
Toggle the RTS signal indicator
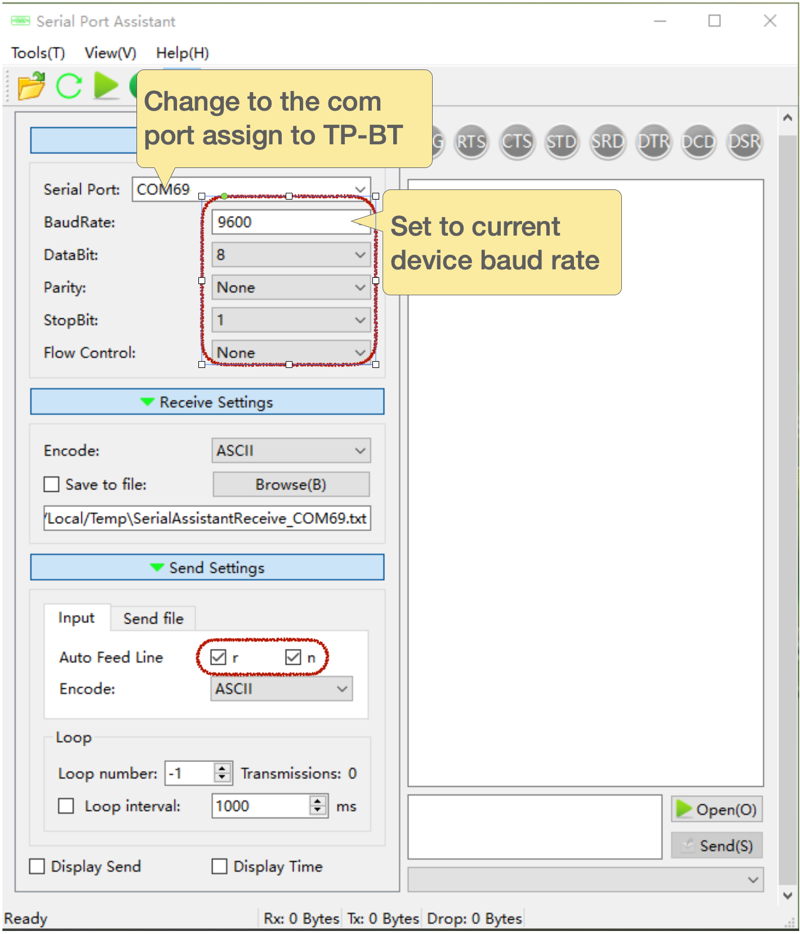tap(471, 142)
